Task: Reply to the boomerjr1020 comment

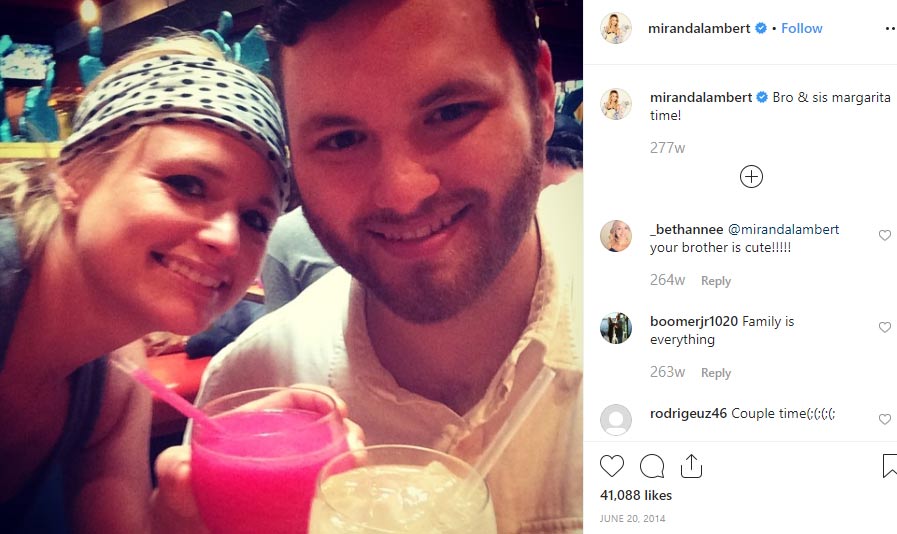Action: click(x=716, y=373)
